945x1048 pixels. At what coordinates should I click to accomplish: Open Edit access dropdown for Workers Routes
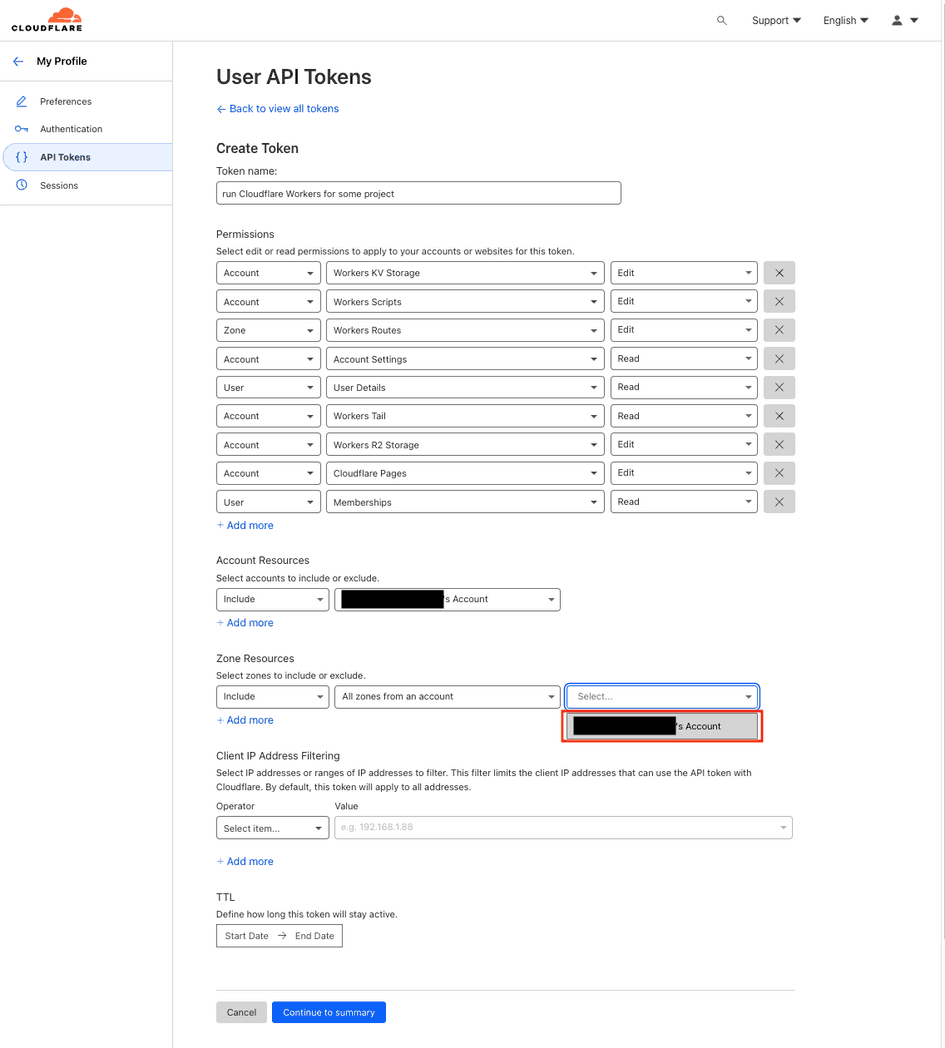684,330
